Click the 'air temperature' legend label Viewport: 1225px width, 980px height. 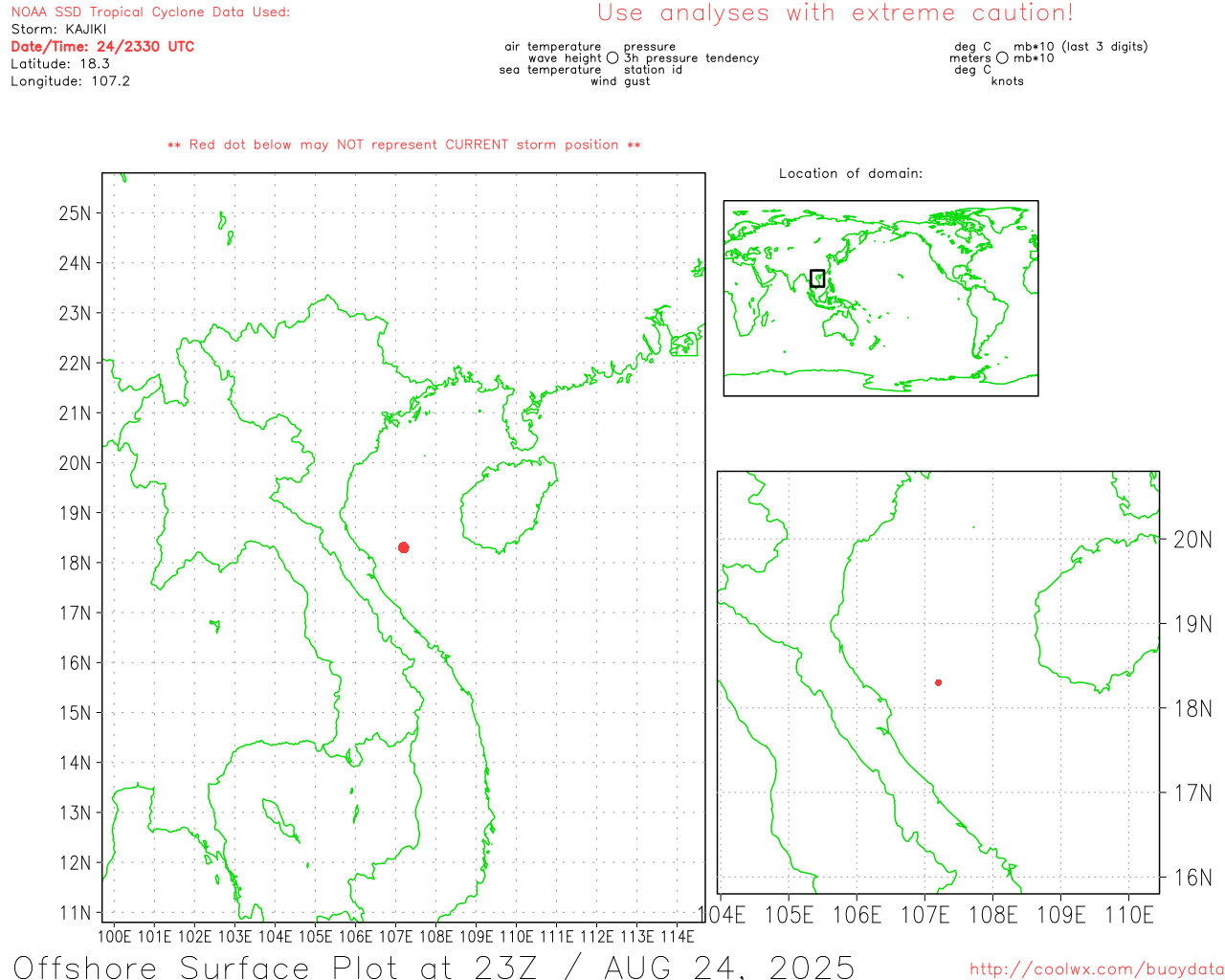point(553,47)
